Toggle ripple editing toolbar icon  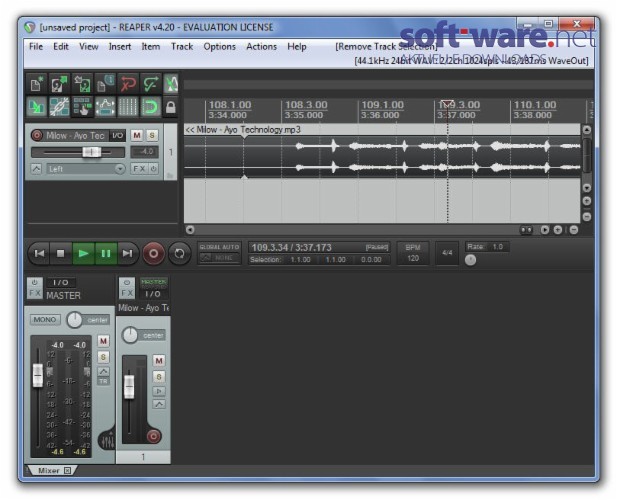coord(82,107)
